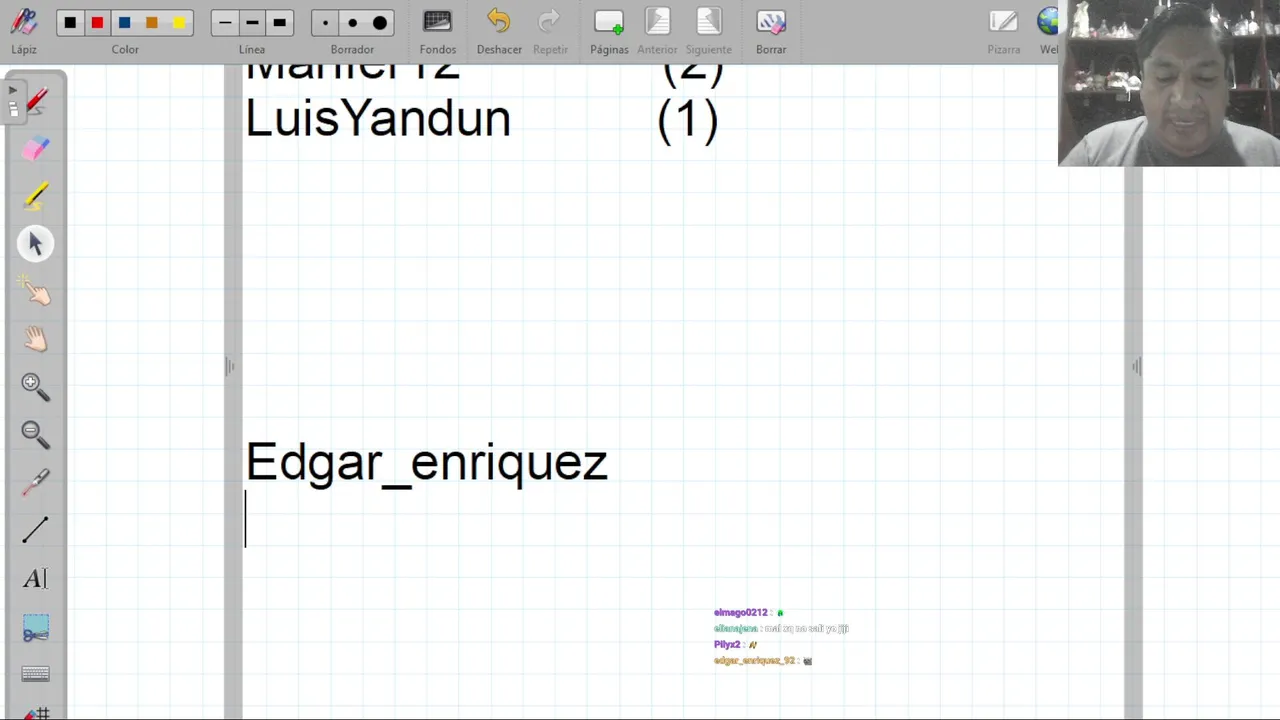Viewport: 1280px width, 720px height.
Task: Choose the medium eraser size
Action: [352, 23]
